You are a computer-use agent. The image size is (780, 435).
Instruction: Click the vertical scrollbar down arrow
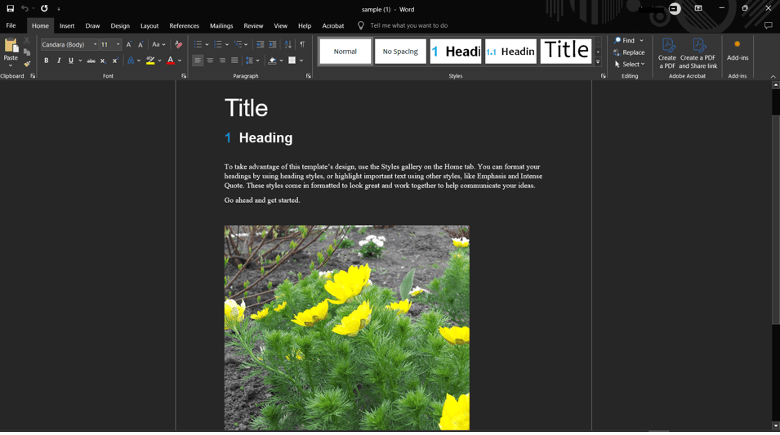(x=776, y=426)
